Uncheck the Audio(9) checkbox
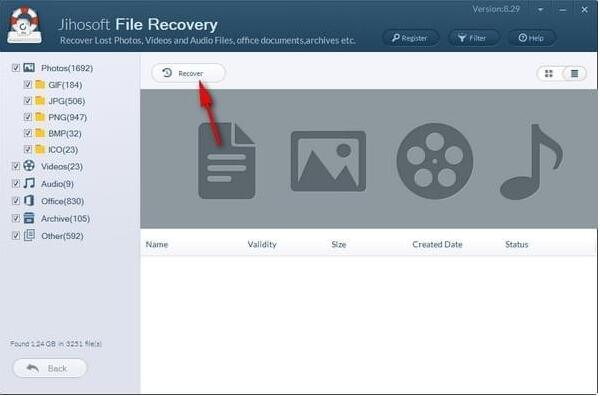 [16, 183]
